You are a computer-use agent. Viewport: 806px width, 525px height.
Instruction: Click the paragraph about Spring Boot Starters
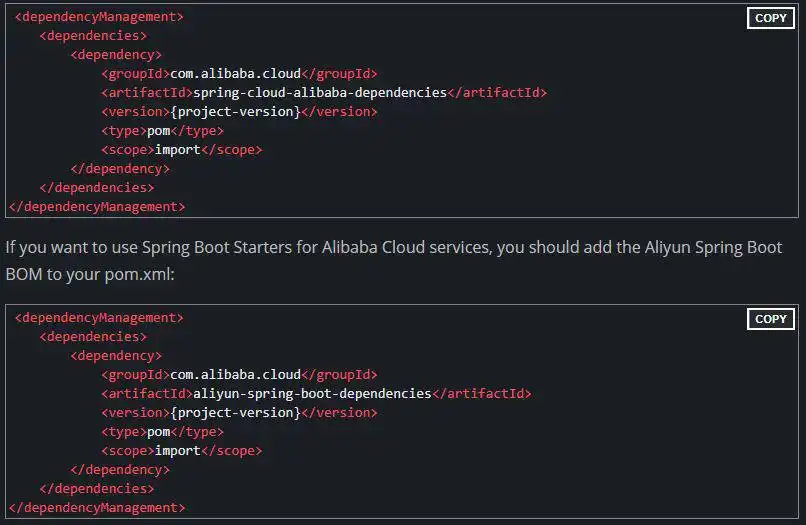coord(394,247)
